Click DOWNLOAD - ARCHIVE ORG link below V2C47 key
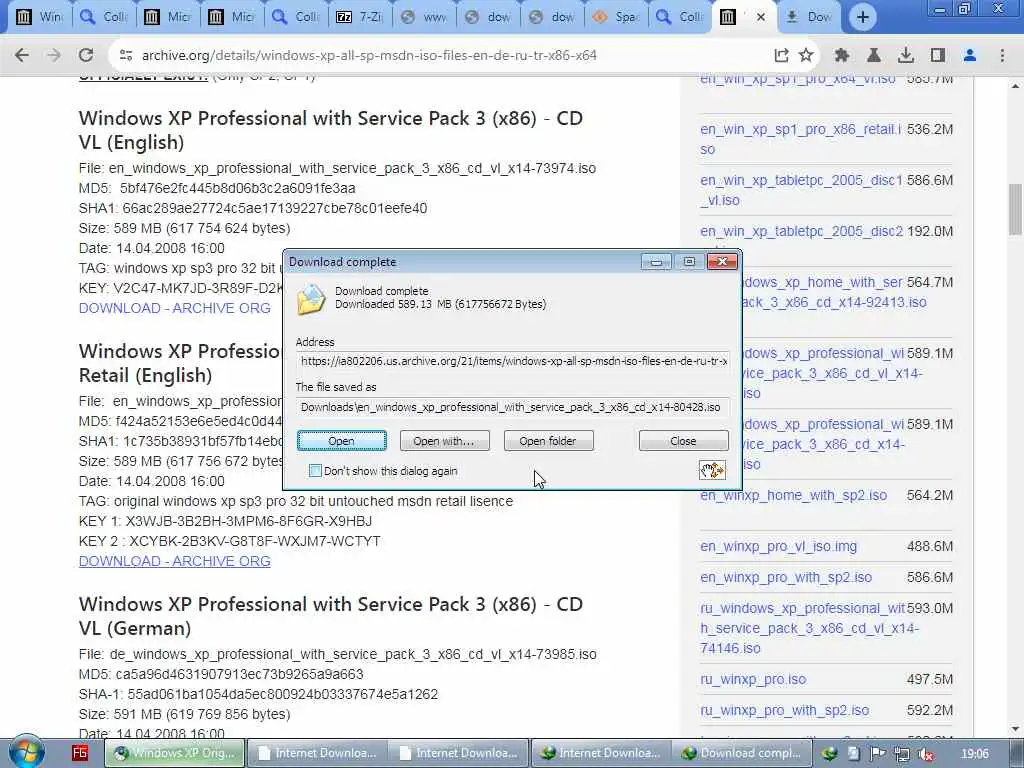The image size is (1024, 768). (174, 308)
